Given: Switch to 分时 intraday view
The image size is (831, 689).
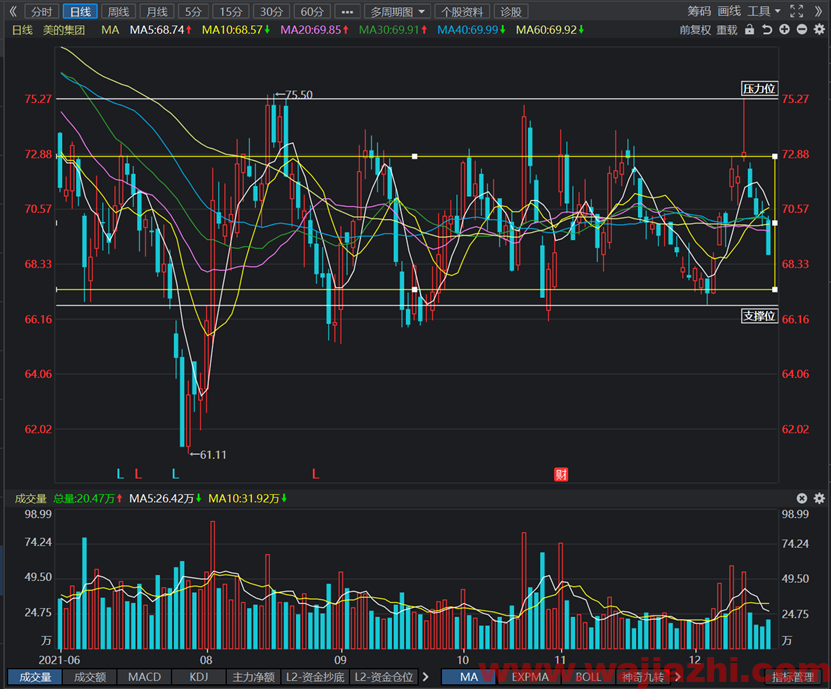Looking at the screenshot, I should click(x=41, y=12).
